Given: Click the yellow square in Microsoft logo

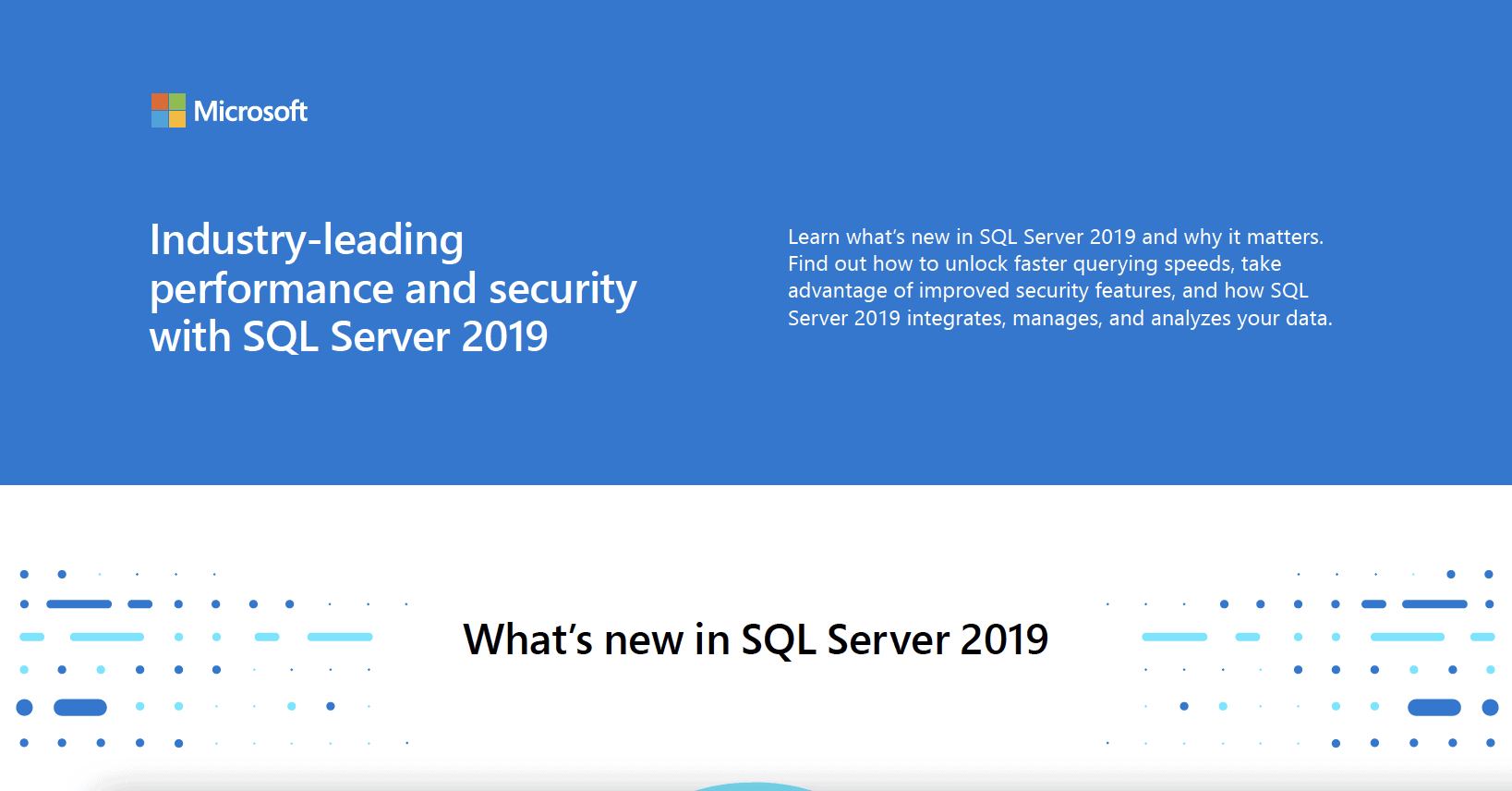Looking at the screenshot, I should [177, 119].
